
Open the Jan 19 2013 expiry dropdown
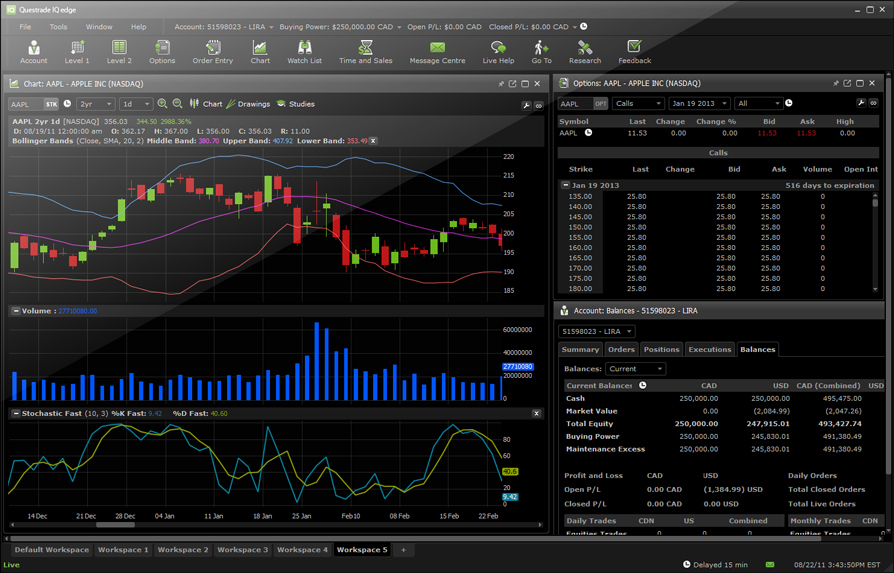click(x=699, y=103)
